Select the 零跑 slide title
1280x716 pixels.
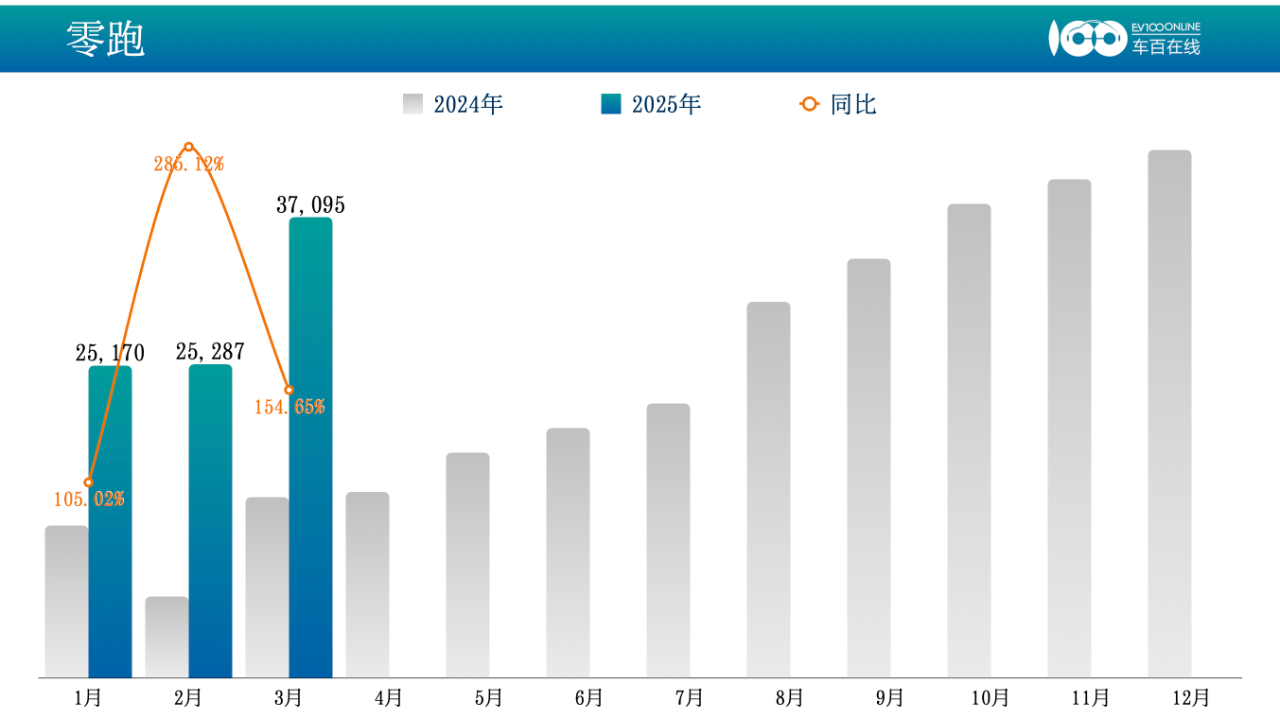pos(105,39)
